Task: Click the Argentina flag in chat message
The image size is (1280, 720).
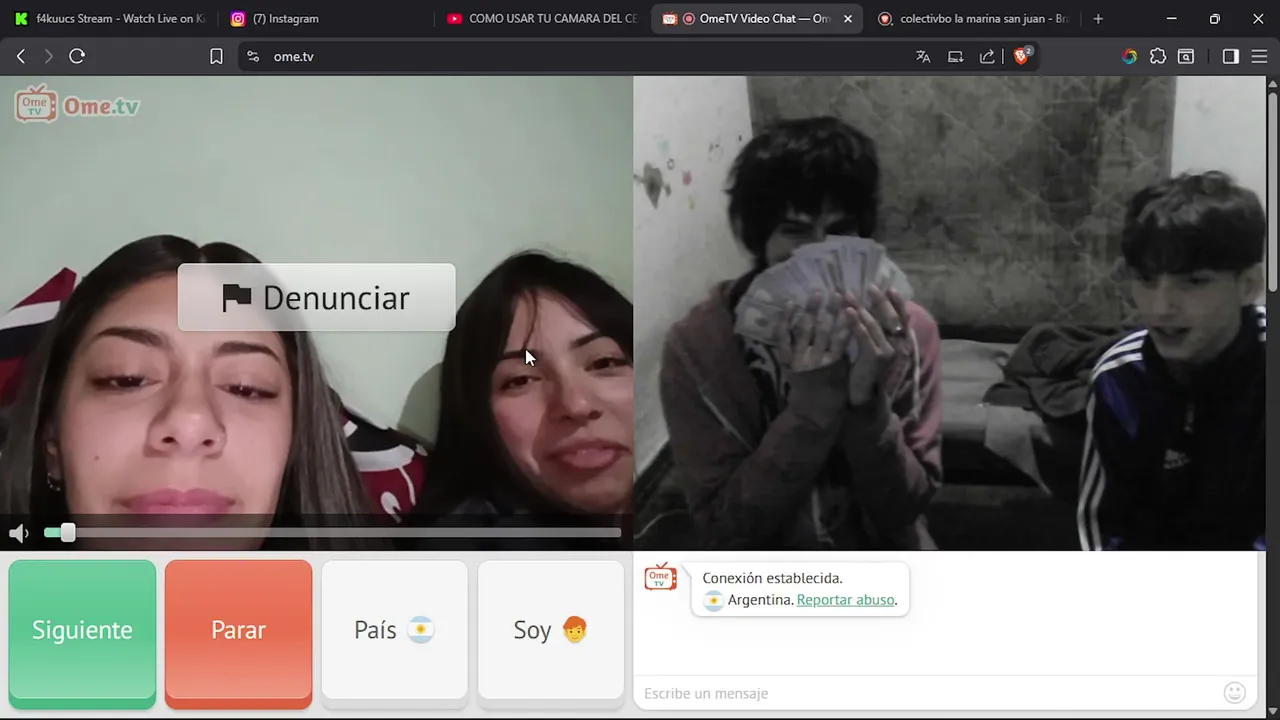Action: (713, 601)
